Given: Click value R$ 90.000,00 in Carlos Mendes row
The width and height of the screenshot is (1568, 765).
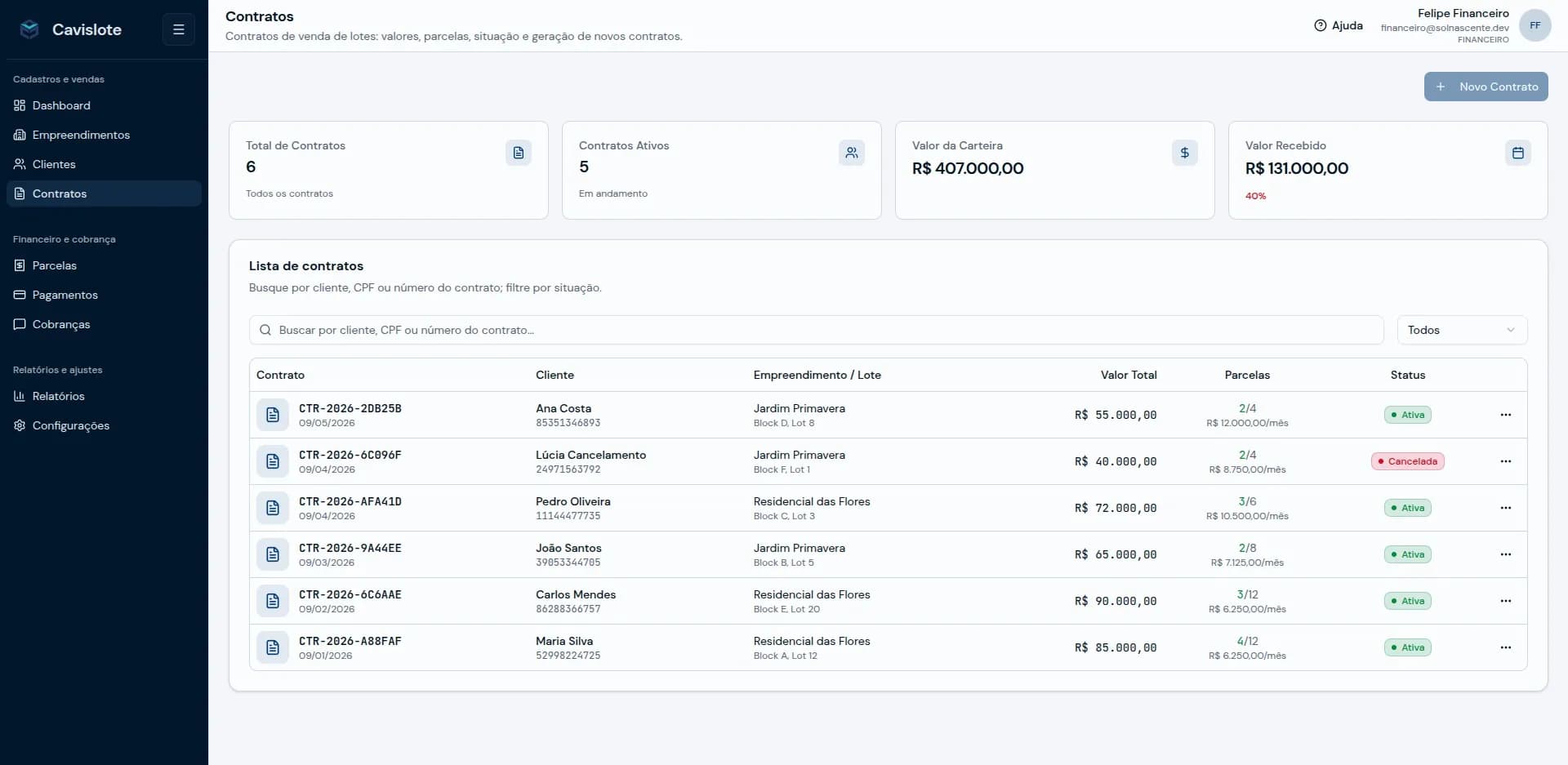Looking at the screenshot, I should tap(1116, 601).
